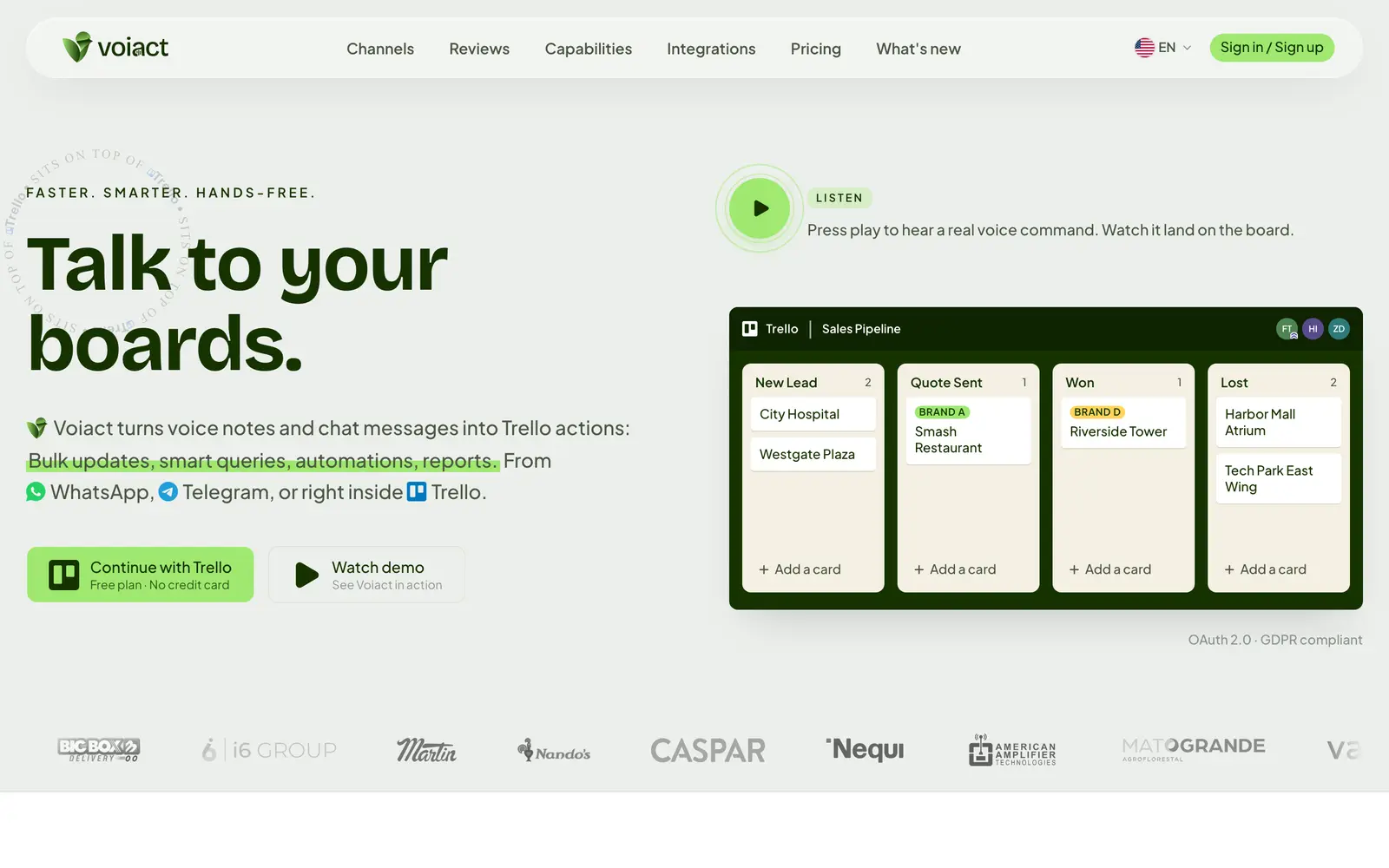1389x868 pixels.
Task: Click Continue with Trello button
Action: (x=141, y=575)
